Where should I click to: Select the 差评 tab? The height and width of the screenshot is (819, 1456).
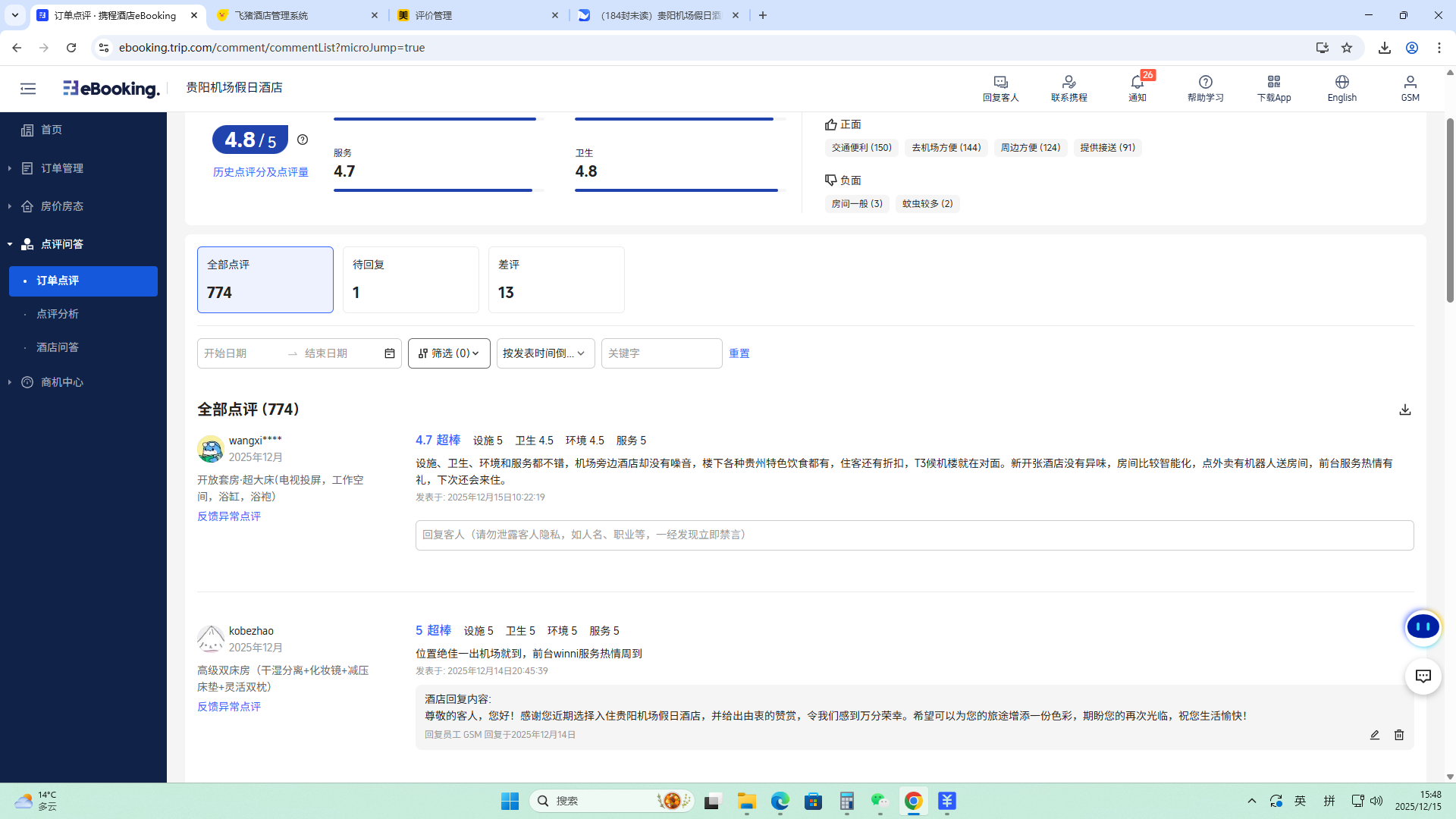556,279
